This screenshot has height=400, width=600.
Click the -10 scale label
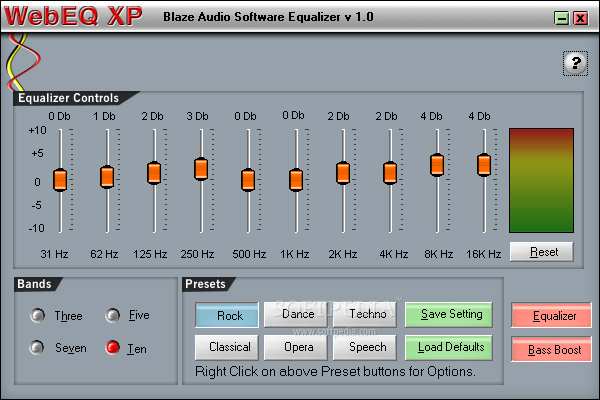click(x=37, y=229)
